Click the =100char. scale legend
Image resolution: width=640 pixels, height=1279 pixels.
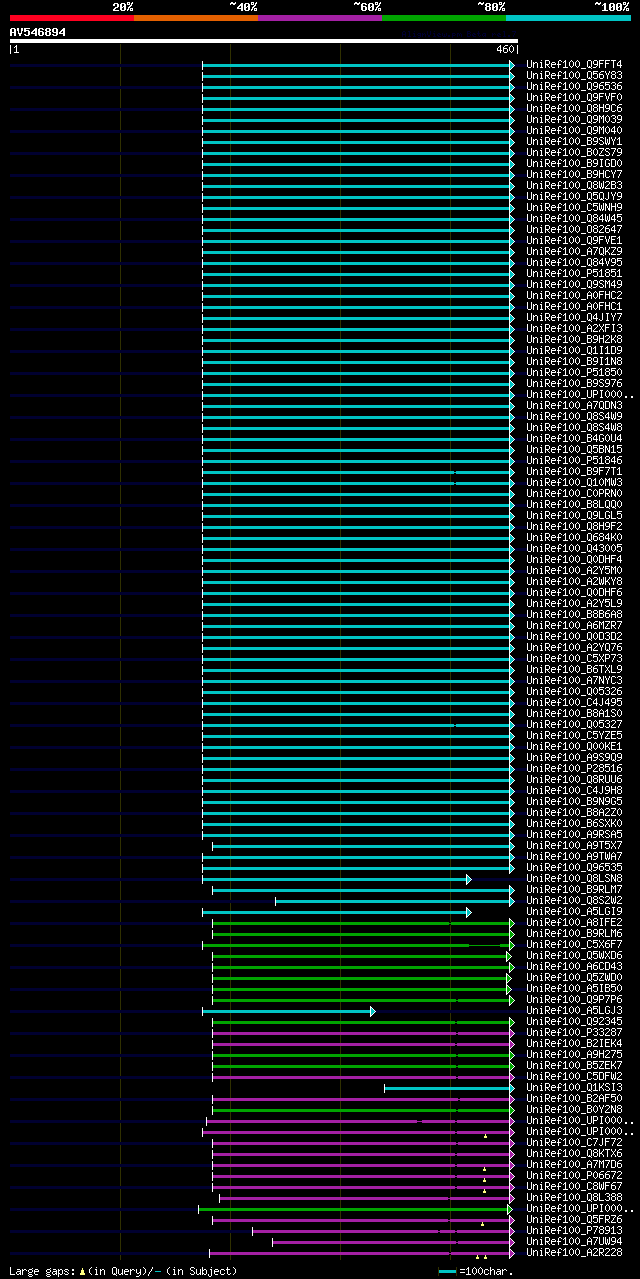click(475, 1271)
